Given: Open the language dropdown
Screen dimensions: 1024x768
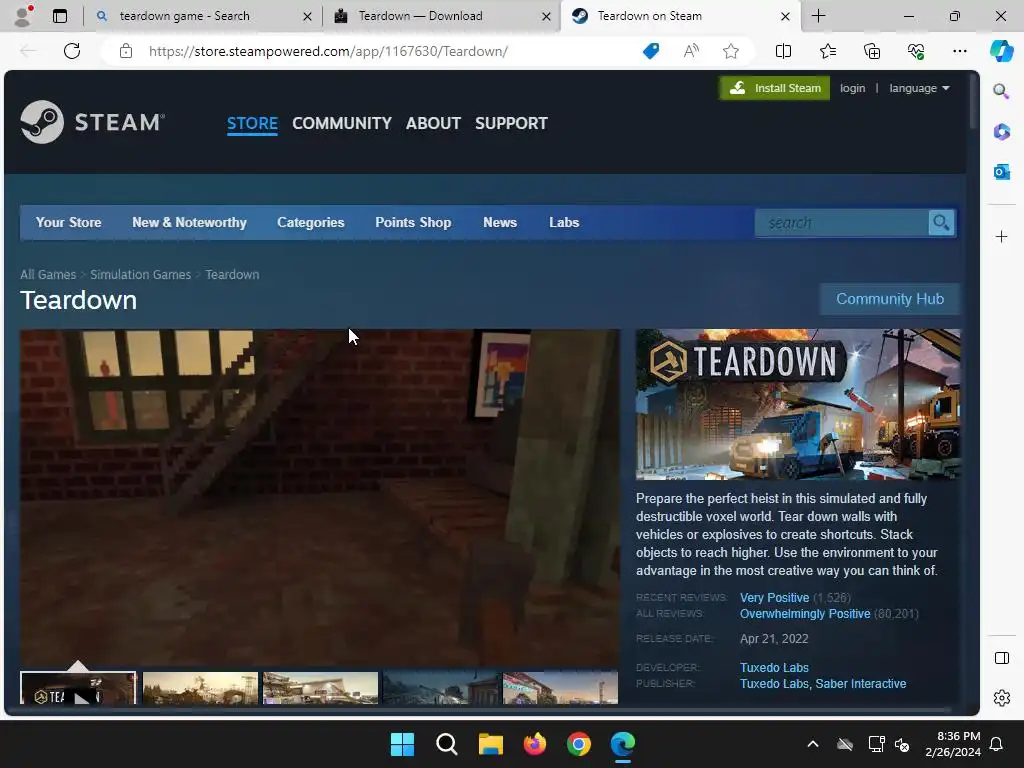Looking at the screenshot, I should point(919,88).
